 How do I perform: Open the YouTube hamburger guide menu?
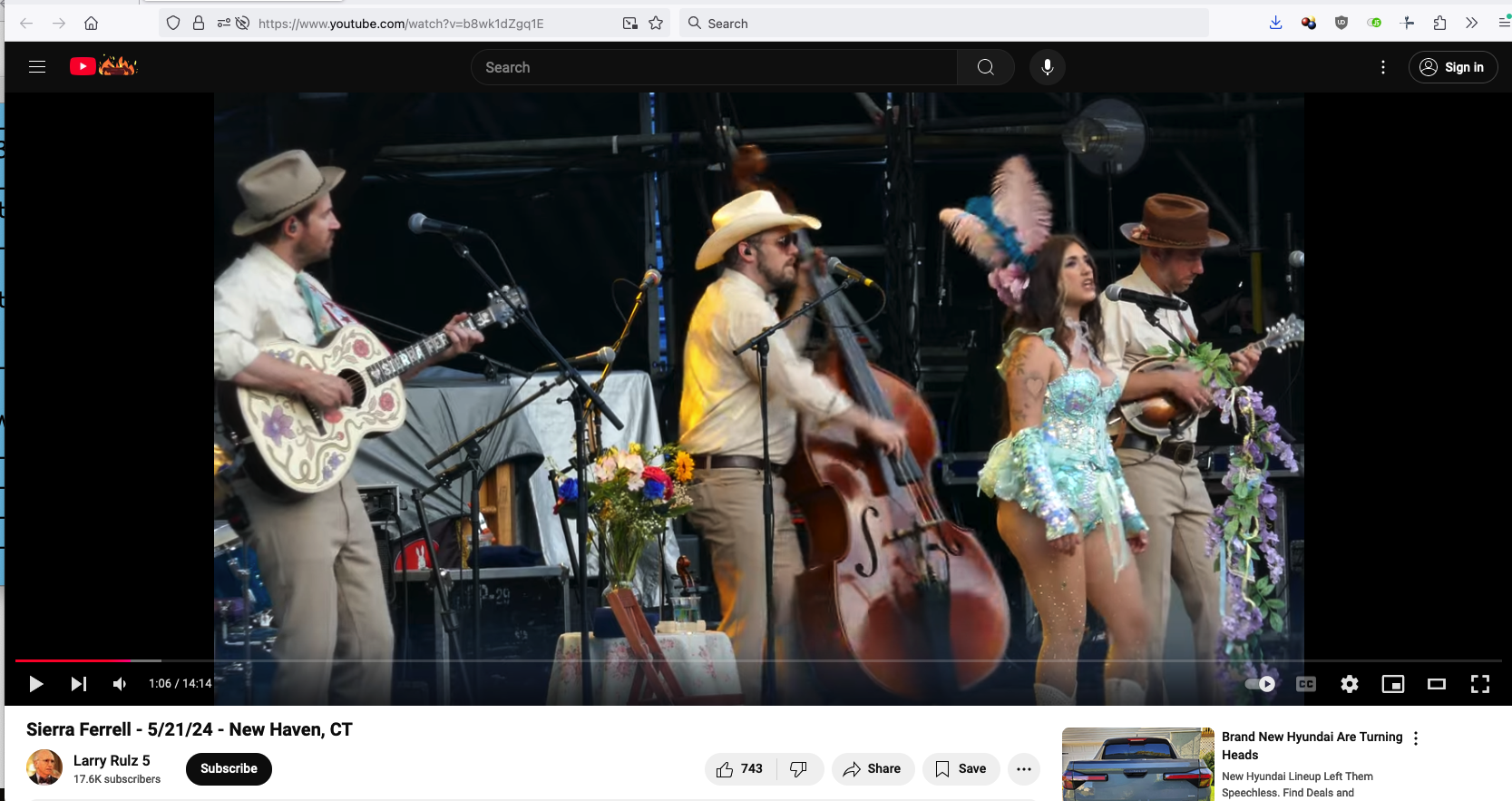(x=37, y=67)
